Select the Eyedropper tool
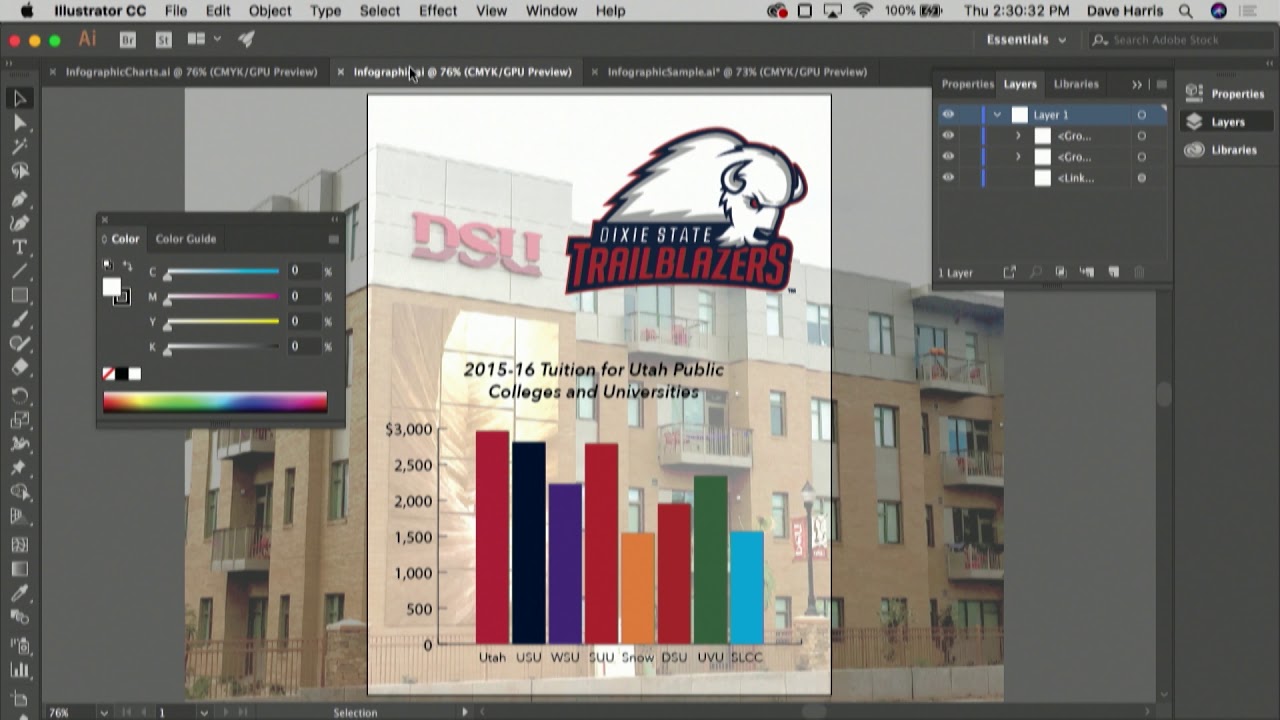Screen dimensions: 1280x720 20,593
